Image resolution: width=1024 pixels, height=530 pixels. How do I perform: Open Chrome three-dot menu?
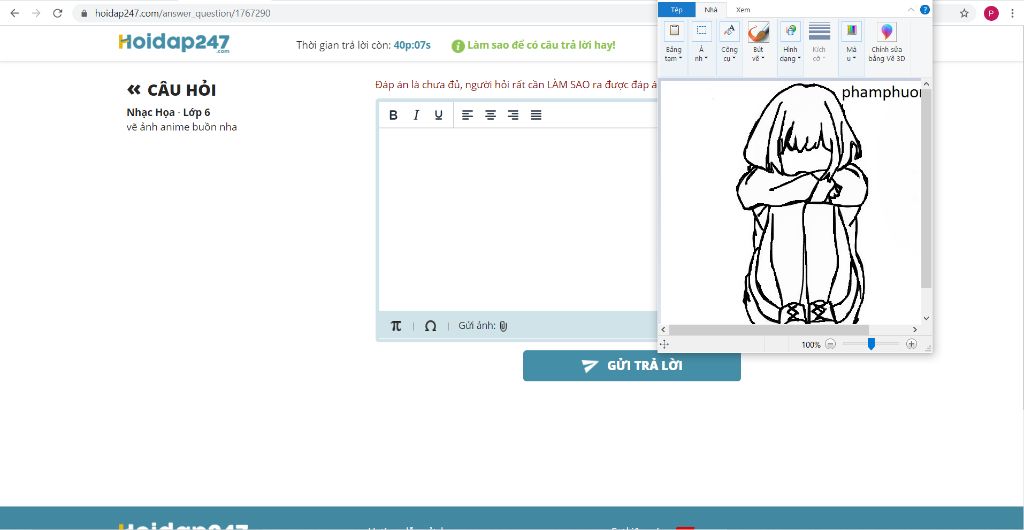[1011, 13]
